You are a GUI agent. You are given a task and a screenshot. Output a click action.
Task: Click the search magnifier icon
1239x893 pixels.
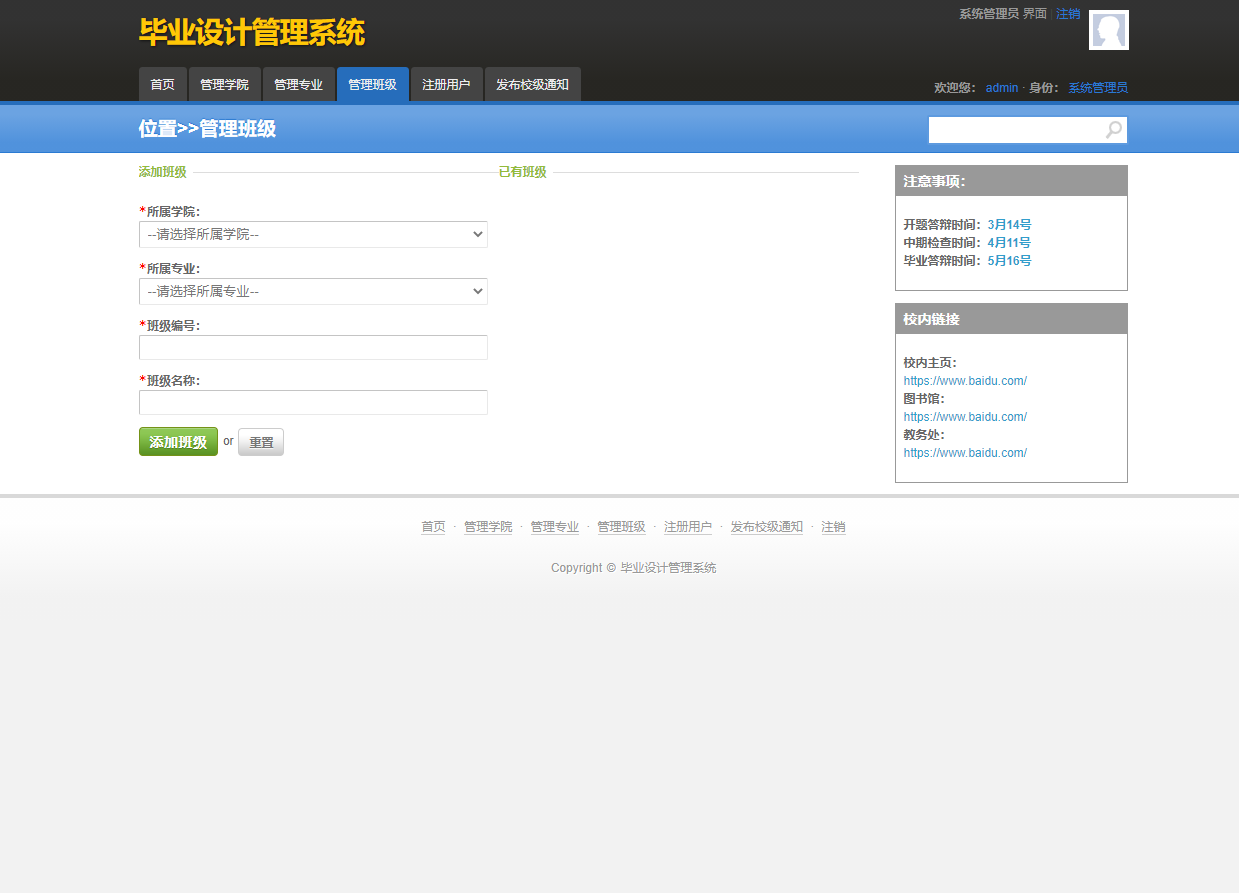click(x=1113, y=129)
